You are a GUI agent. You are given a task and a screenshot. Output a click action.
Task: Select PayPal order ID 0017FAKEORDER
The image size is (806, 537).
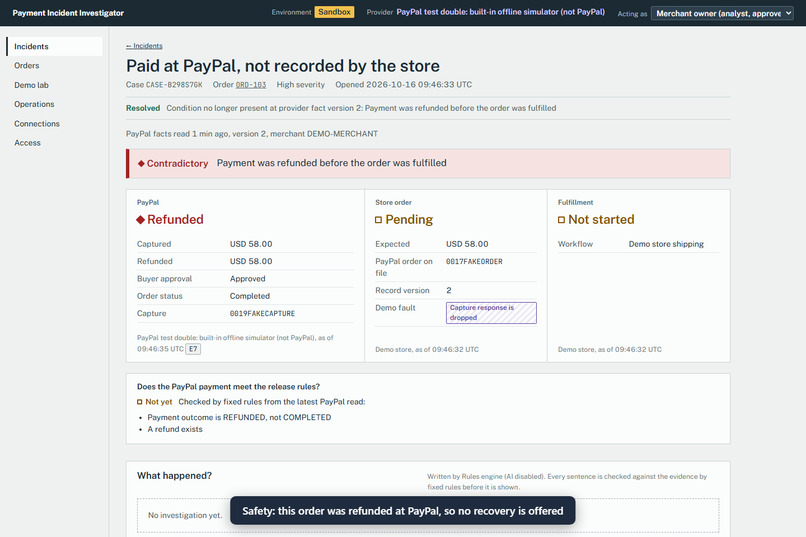tap(474, 262)
